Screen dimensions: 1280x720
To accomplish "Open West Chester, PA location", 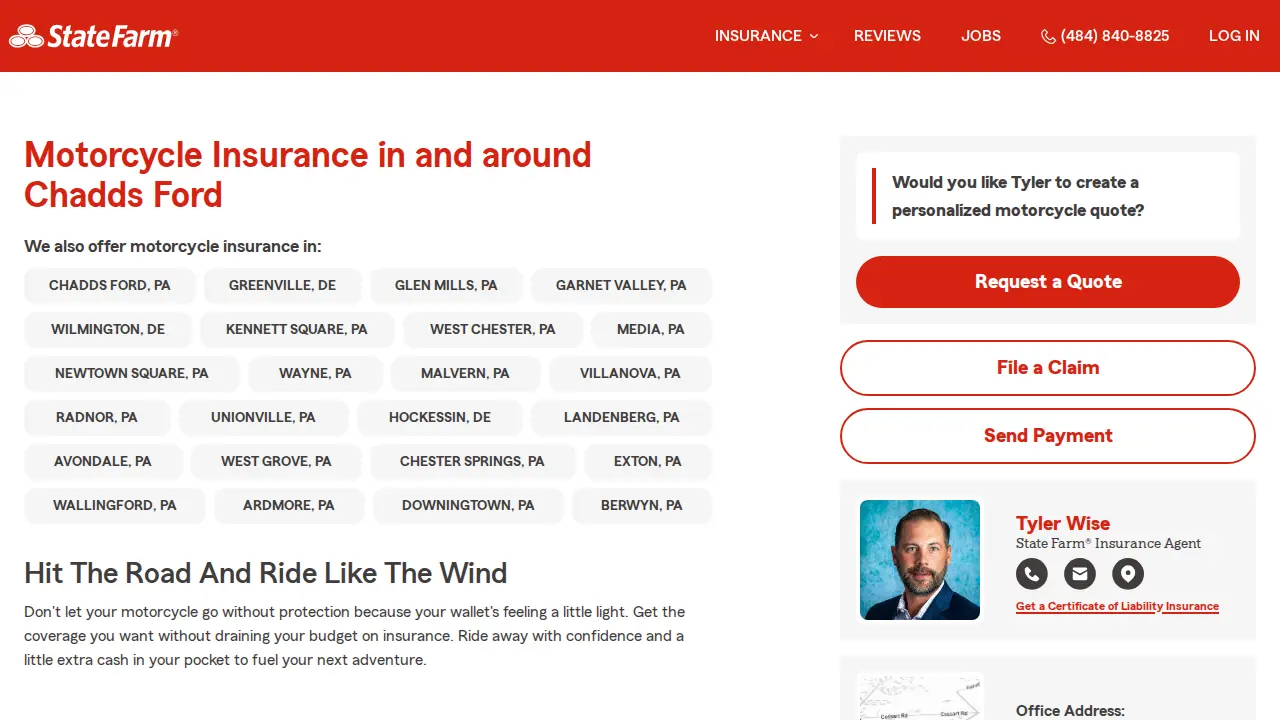I will click(492, 329).
